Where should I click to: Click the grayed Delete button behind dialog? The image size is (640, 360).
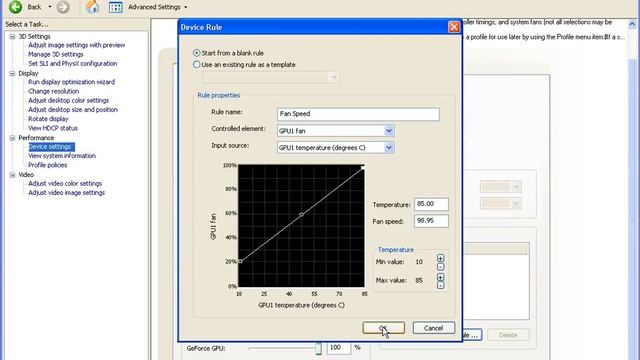pyautogui.click(x=508, y=335)
